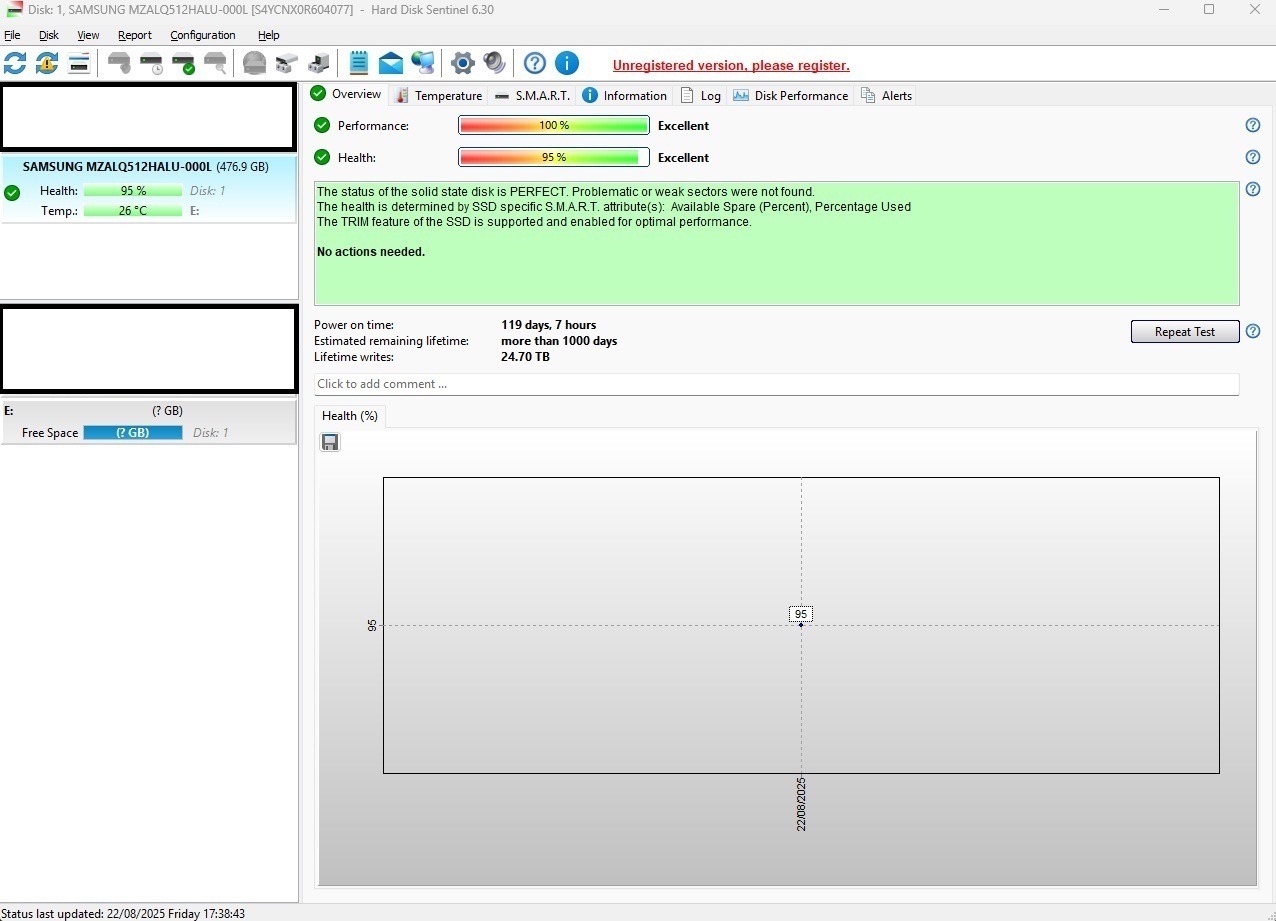The width and height of the screenshot is (1276, 921).
Task: Switch to the Overview tab
Action: coord(346,94)
